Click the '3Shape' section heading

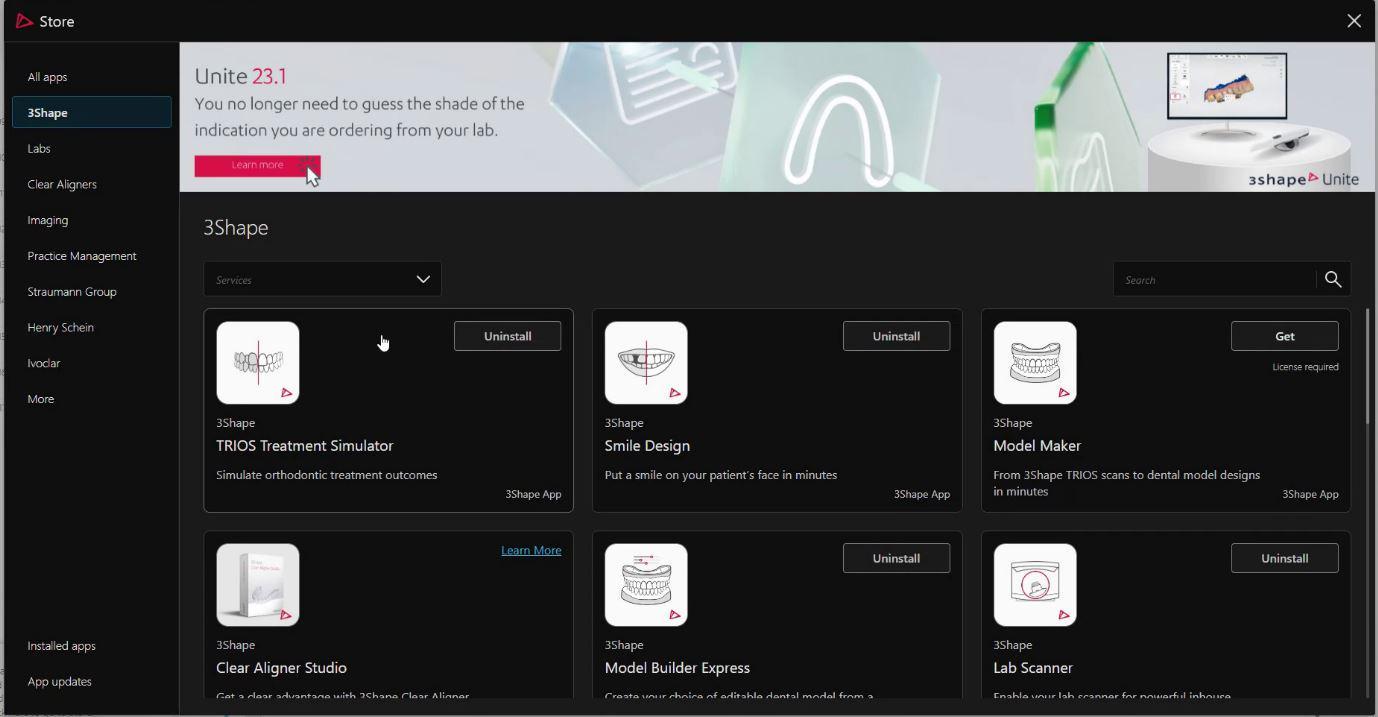tap(236, 228)
